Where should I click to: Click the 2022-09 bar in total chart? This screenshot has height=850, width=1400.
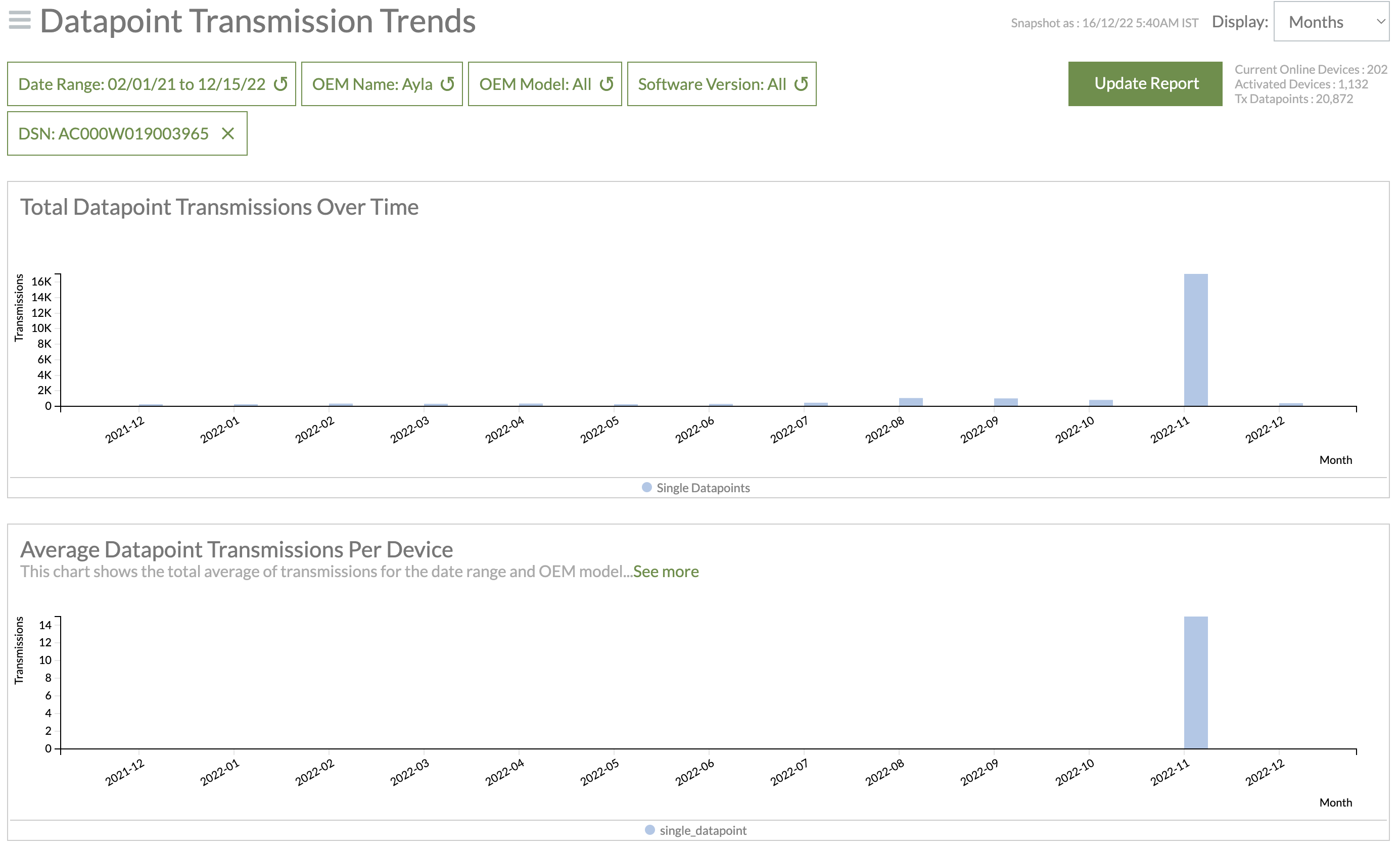(x=1005, y=402)
